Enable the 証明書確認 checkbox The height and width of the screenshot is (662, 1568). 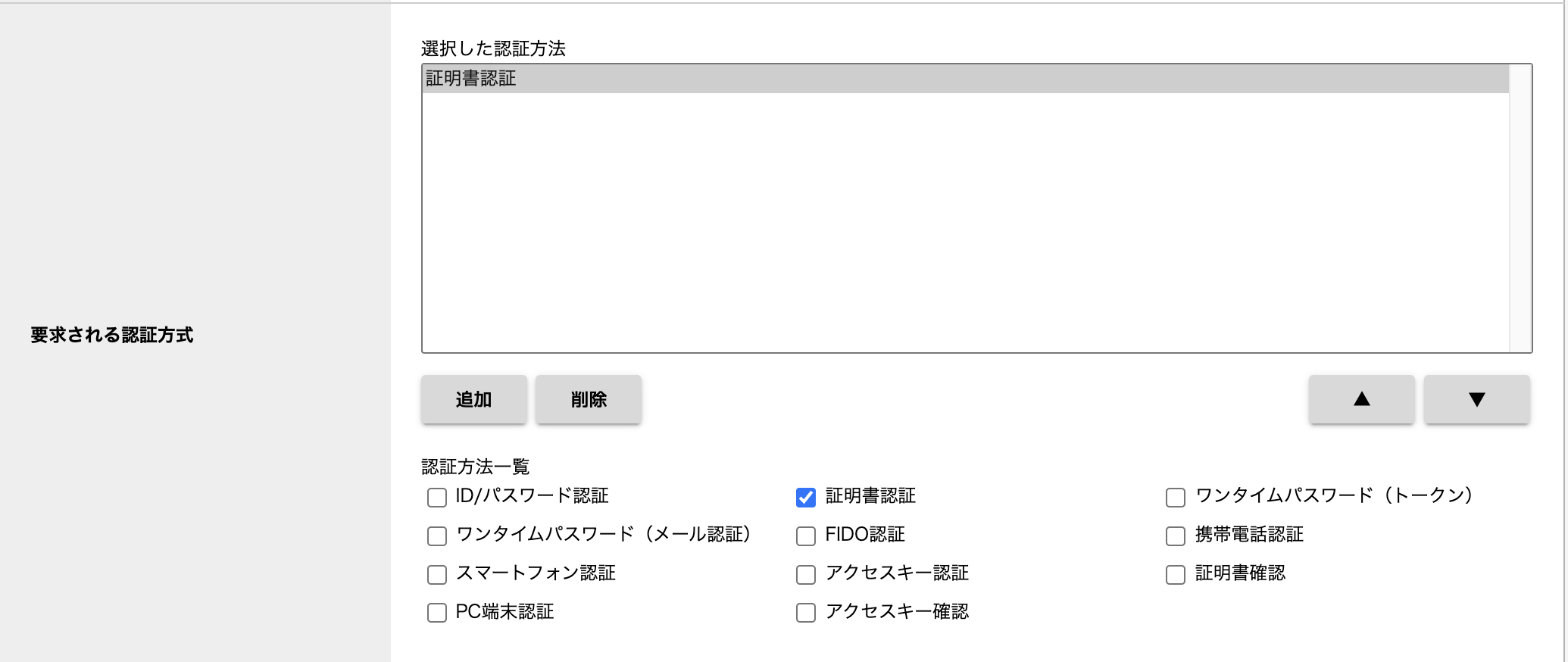1176,575
